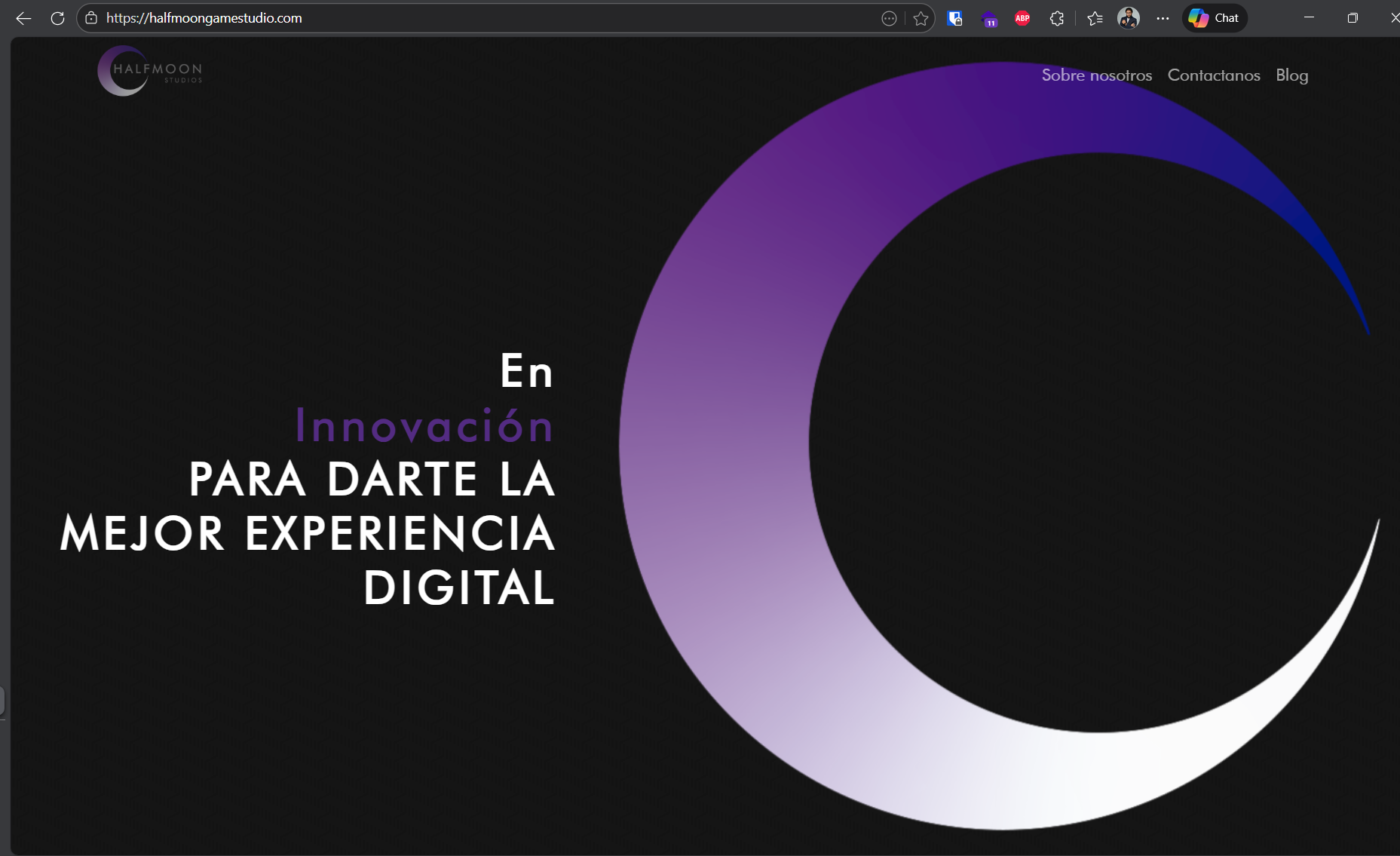Open the purple extension with badge 11
This screenshot has height=856, width=1400.
(x=989, y=19)
